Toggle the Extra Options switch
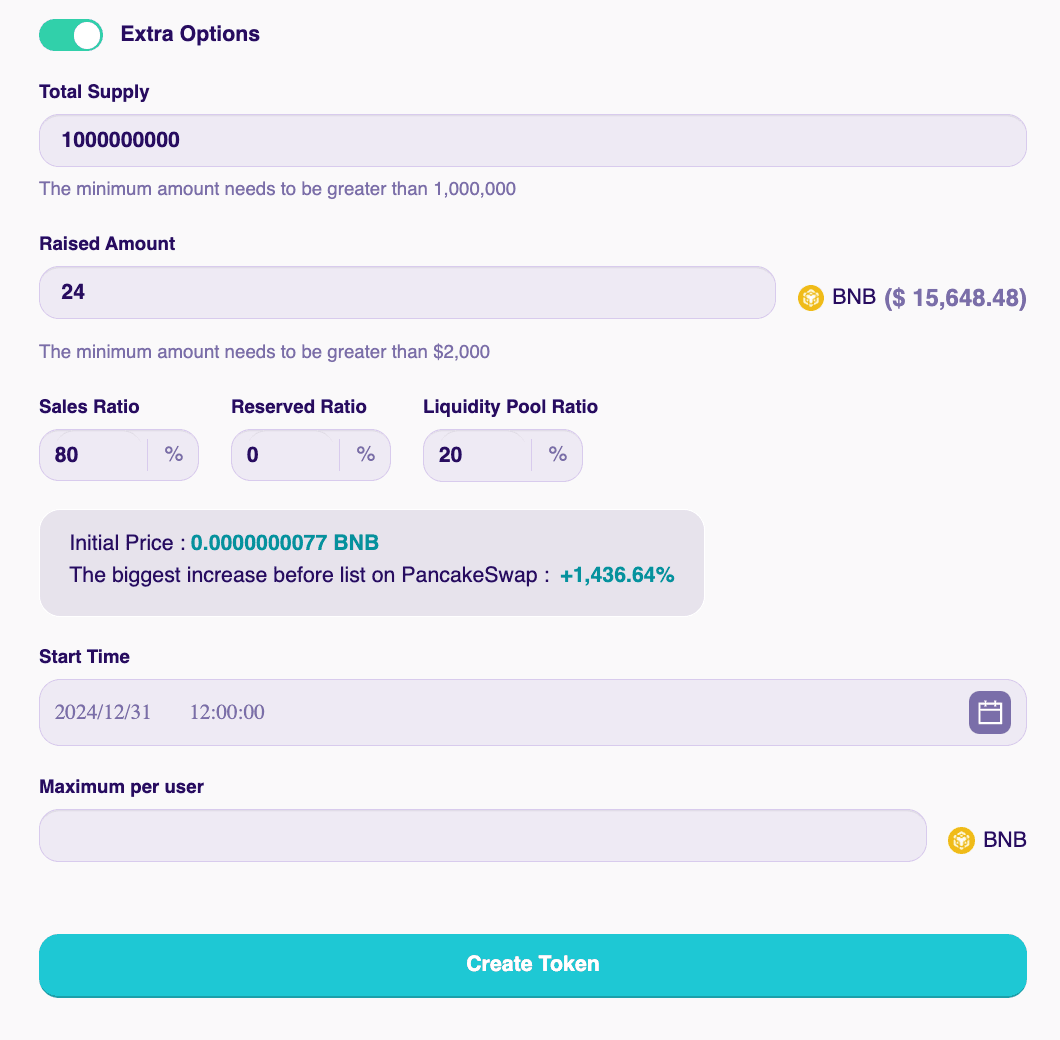 click(x=71, y=35)
